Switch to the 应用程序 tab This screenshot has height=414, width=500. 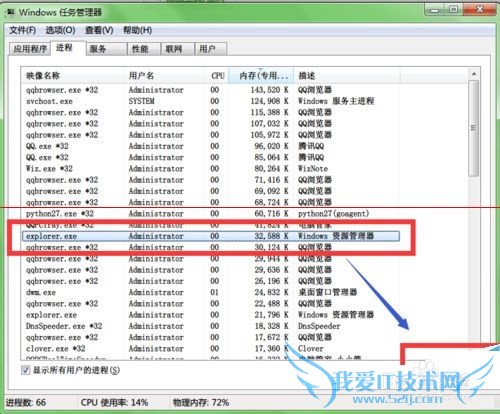pyautogui.click(x=30, y=49)
